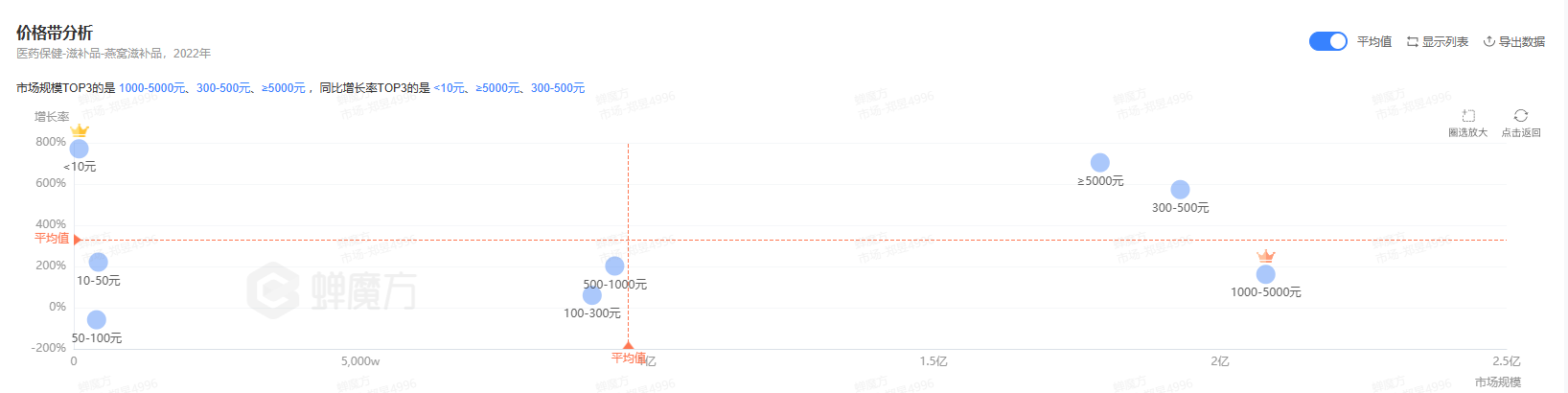Click the 导出数据 export icon

[x=1489, y=41]
